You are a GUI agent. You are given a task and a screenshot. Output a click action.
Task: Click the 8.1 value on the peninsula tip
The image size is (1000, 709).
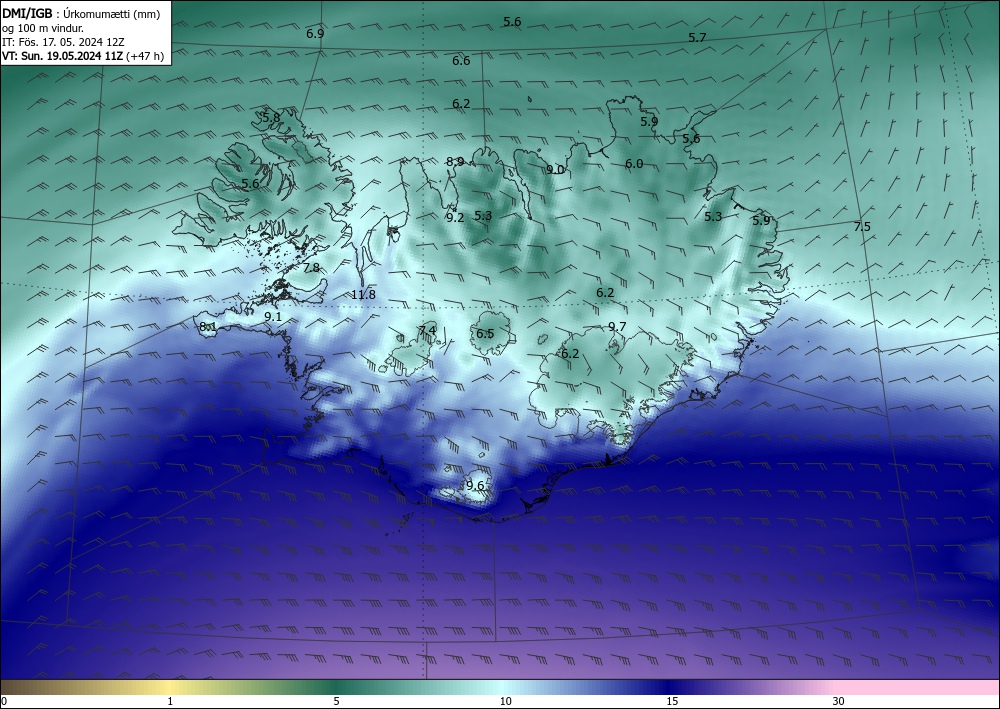(208, 327)
